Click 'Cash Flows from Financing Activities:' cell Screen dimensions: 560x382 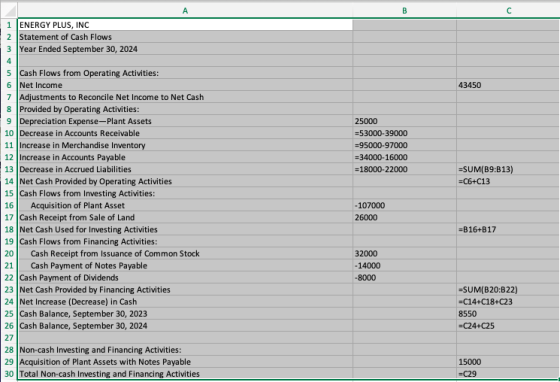coord(185,242)
